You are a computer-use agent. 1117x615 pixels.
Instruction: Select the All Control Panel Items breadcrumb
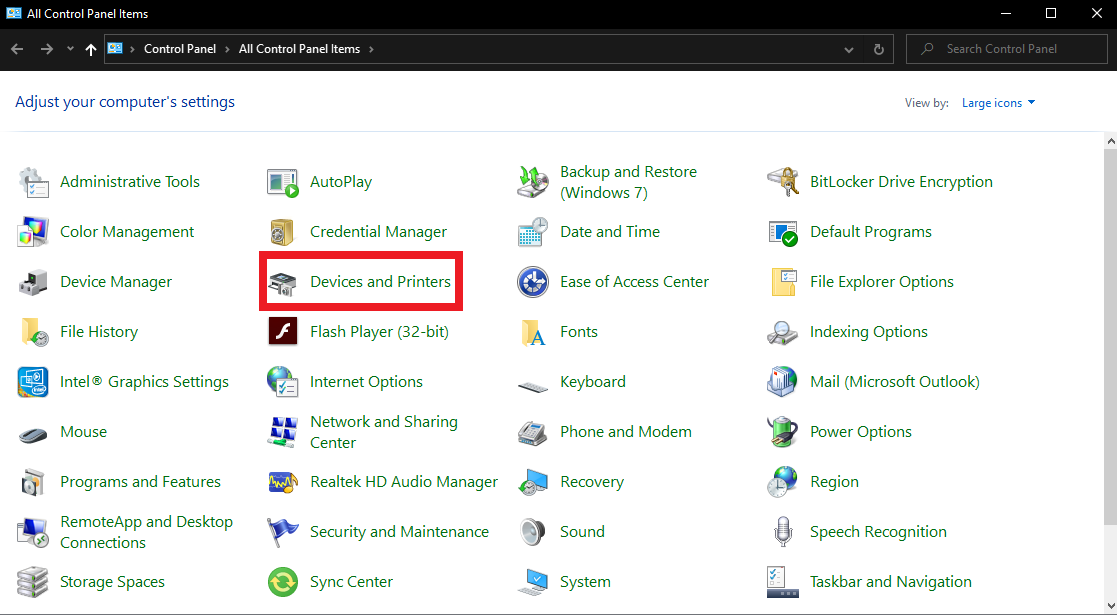pyautogui.click(x=299, y=49)
